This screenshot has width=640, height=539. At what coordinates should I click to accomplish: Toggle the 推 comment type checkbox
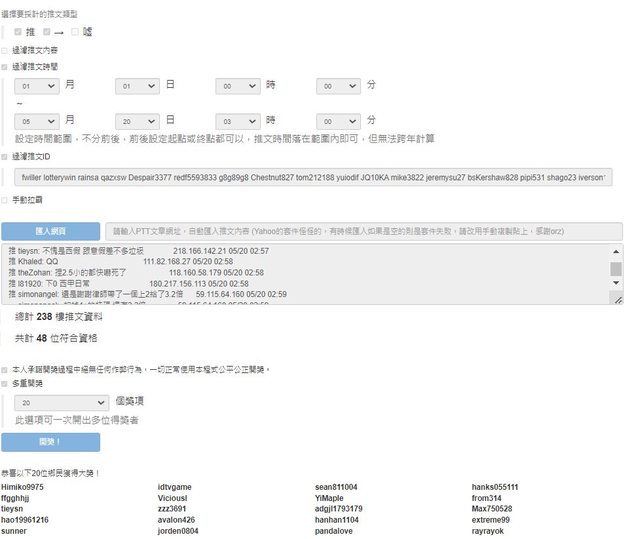19,33
